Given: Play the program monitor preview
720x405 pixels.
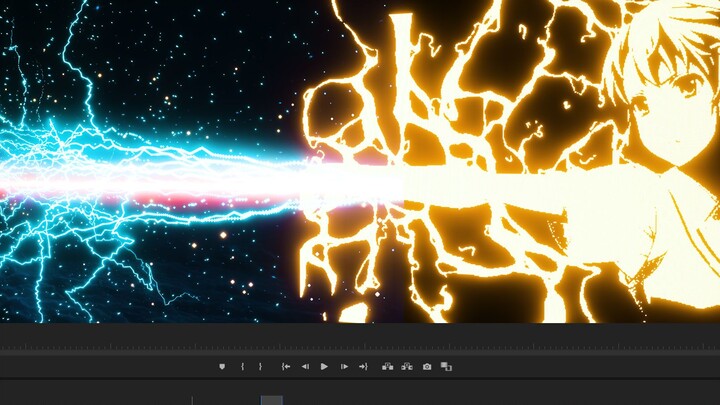Looking at the screenshot, I should [324, 366].
